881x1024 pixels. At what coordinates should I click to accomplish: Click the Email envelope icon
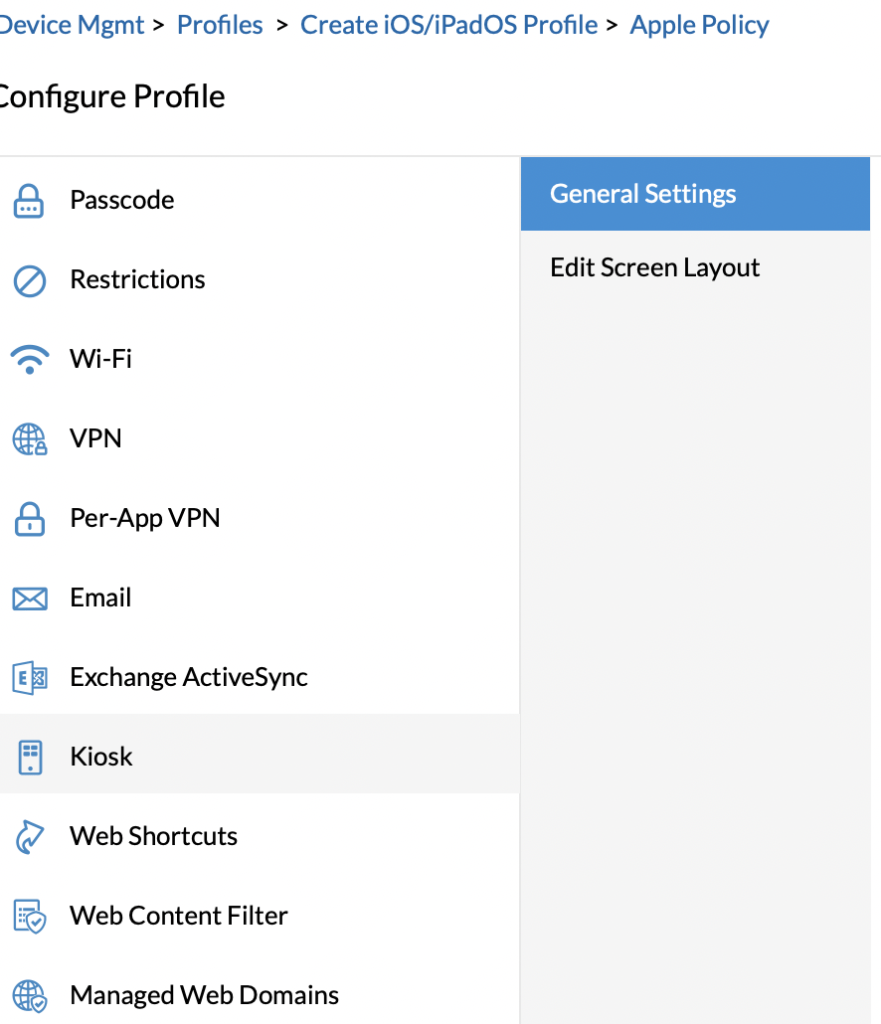click(x=29, y=598)
